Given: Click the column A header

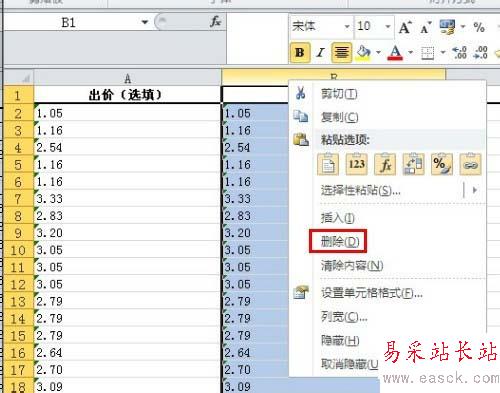Looking at the screenshot, I should tap(127, 79).
